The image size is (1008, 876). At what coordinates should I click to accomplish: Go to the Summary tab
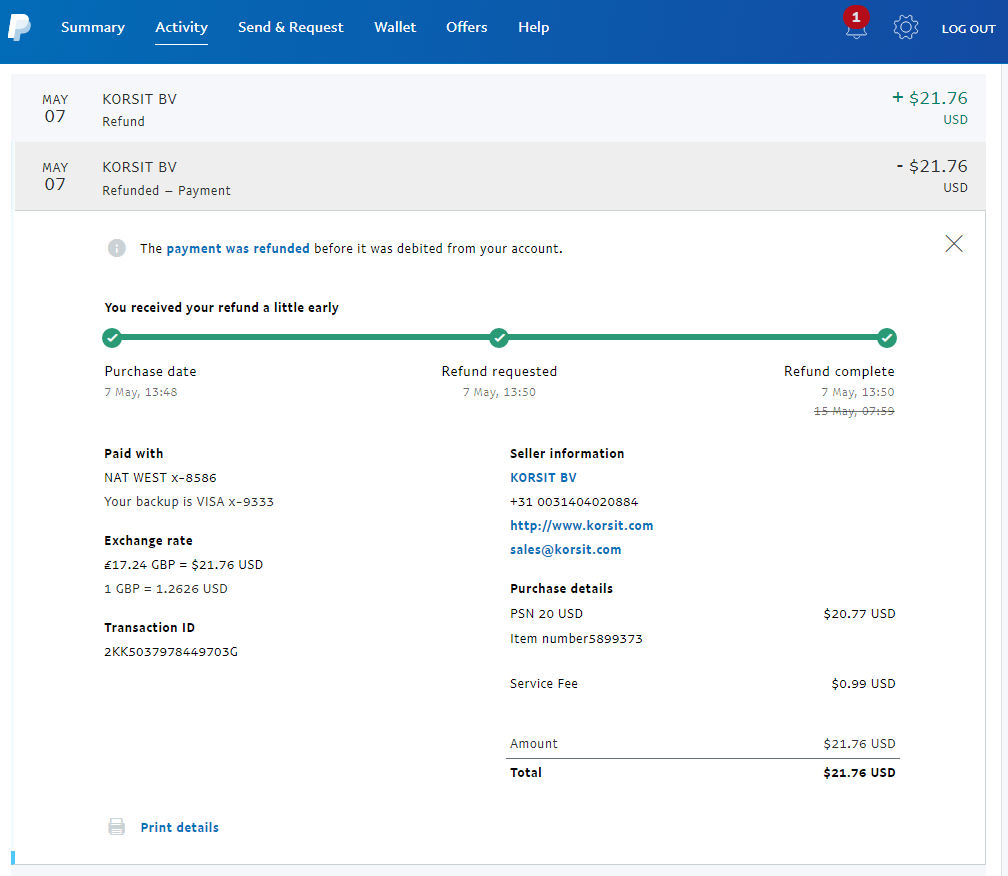point(93,27)
